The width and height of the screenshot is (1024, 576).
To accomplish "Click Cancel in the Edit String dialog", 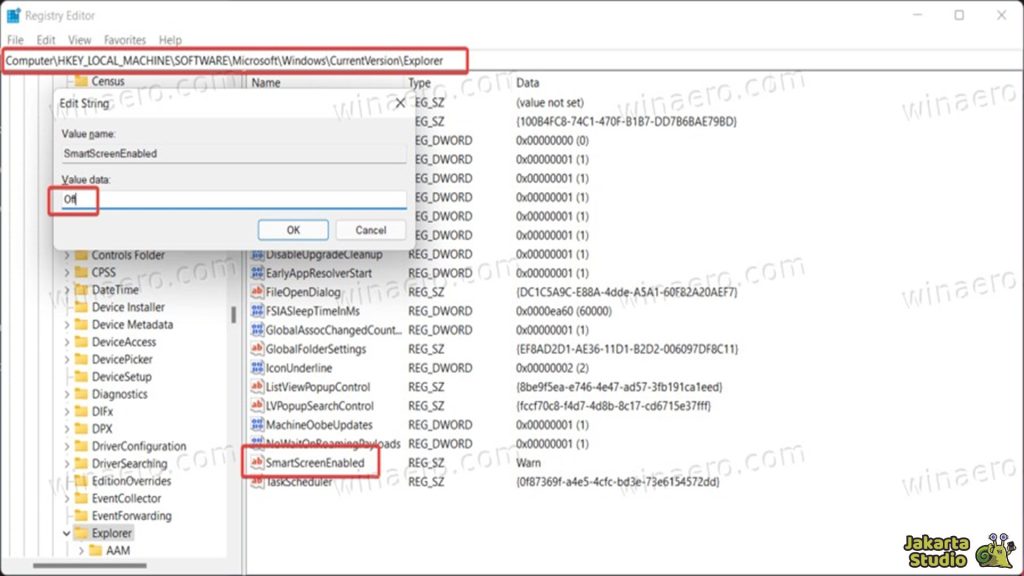I will click(x=370, y=230).
